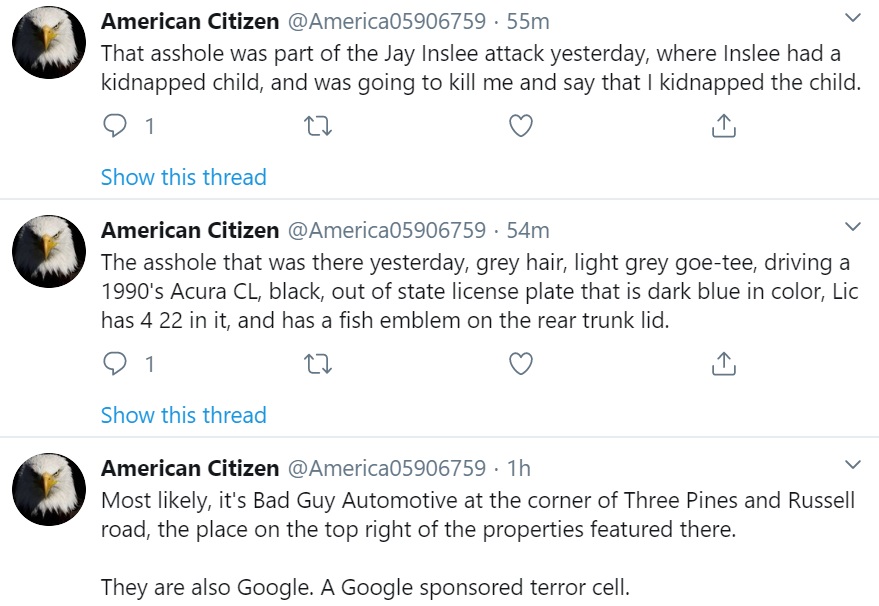Click eagle profile picture on the 54m tweet

pos(49,251)
